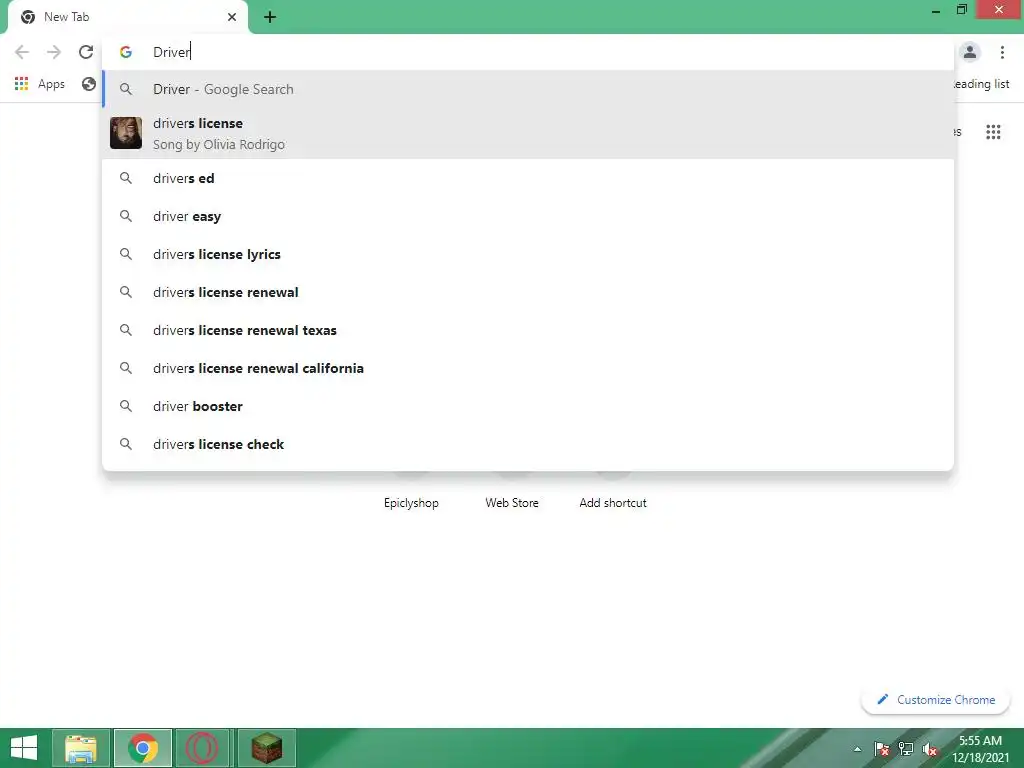Pick the drivers ed suggestion

(528, 178)
